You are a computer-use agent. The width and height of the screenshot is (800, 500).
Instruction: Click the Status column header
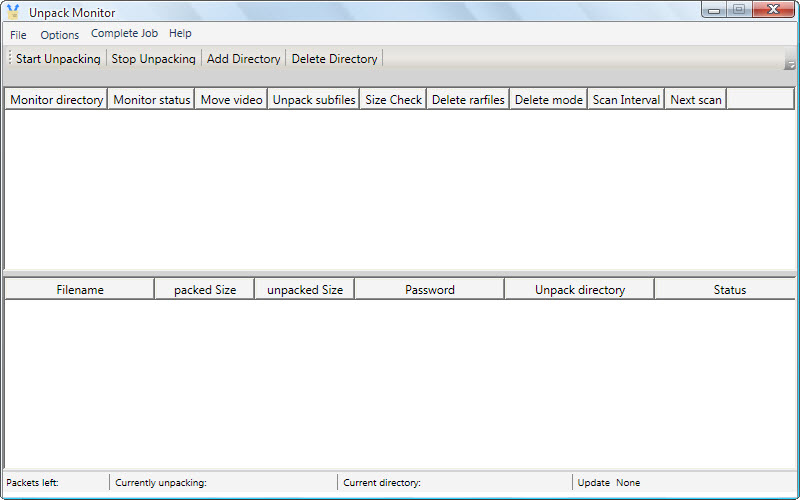[x=729, y=290]
